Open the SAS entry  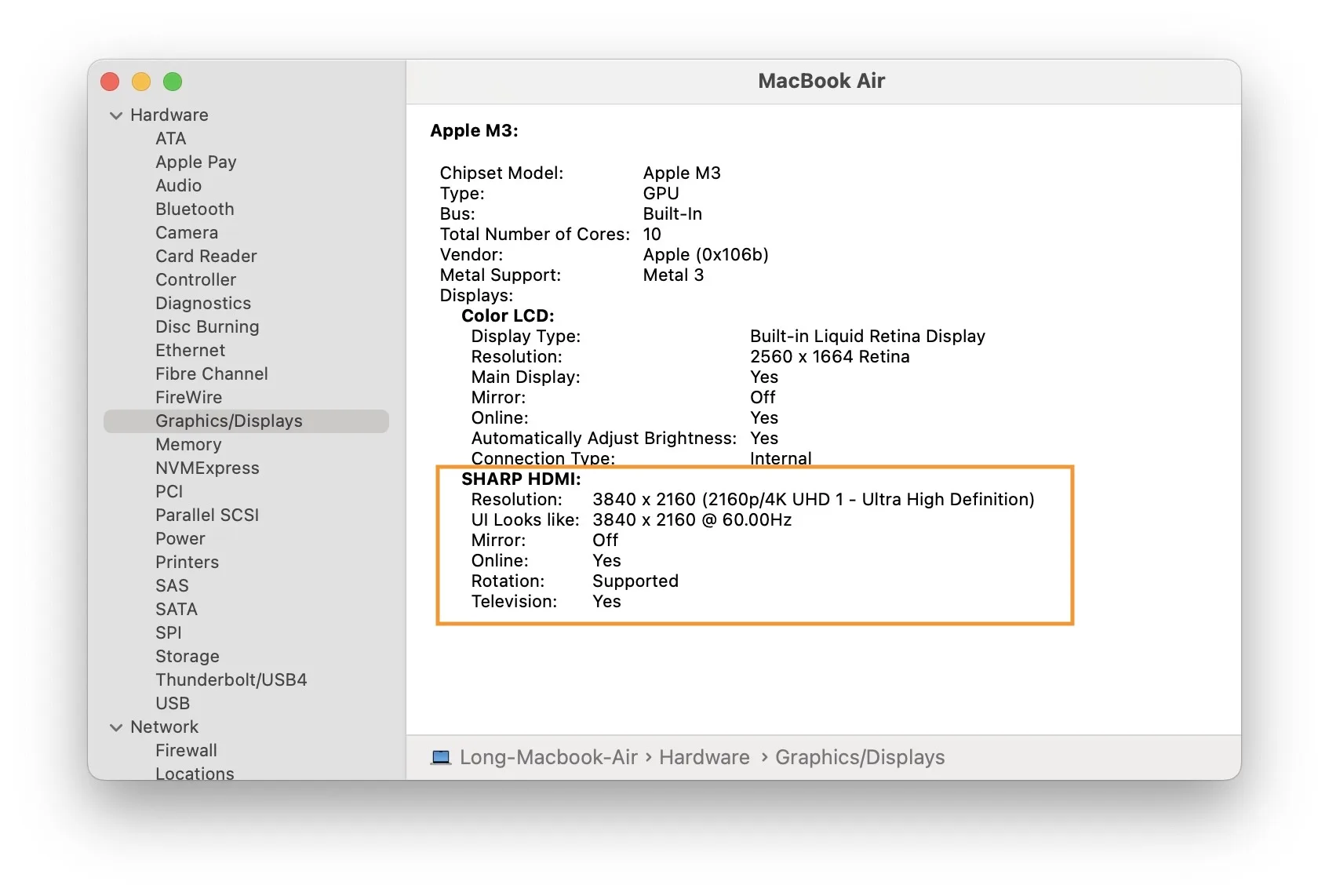click(x=172, y=586)
